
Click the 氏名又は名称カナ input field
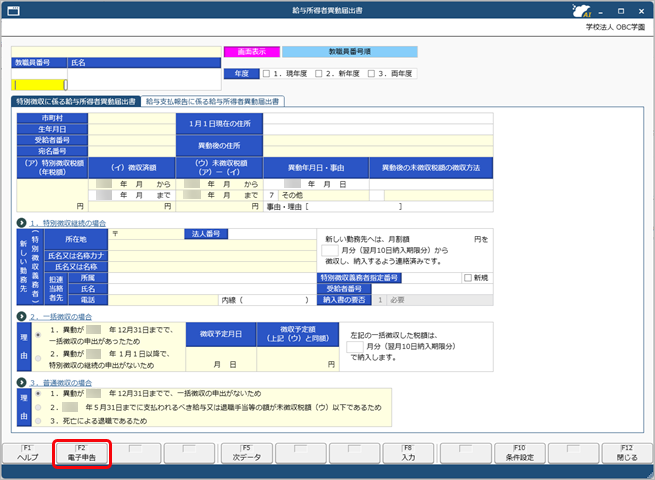point(212,256)
